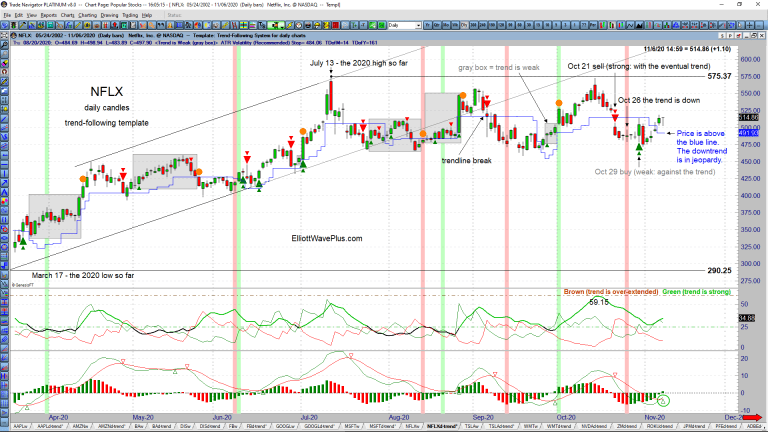
Task: Click the line drawing tool in sidebar
Action: point(4,118)
